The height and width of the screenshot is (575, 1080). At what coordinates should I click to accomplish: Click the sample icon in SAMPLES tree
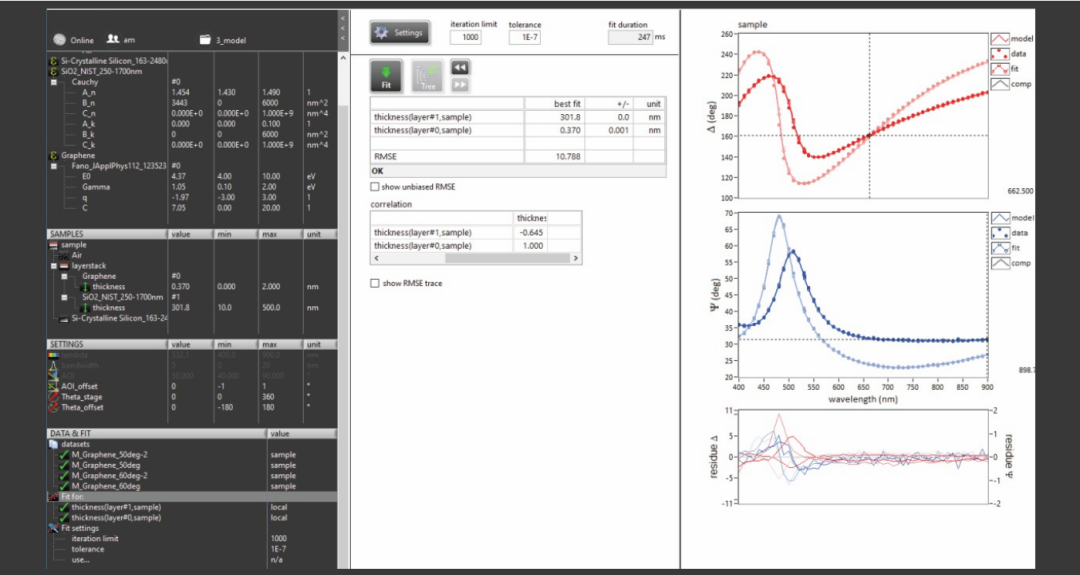(54, 244)
